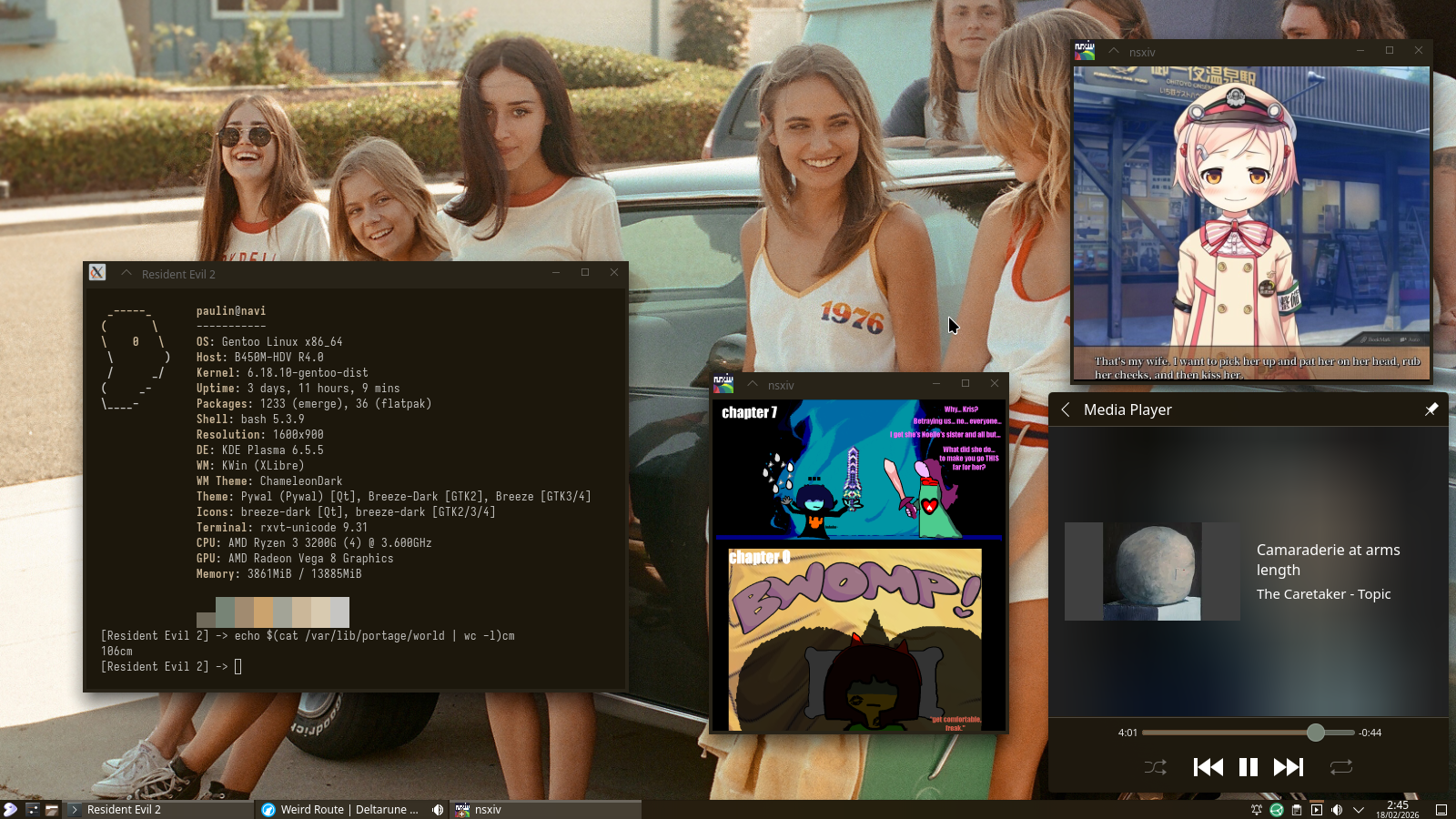Click the 'DE: KDE Plasma 6.5.5' line
Image resolution: width=1456 pixels, height=819 pixels.
[x=260, y=450]
